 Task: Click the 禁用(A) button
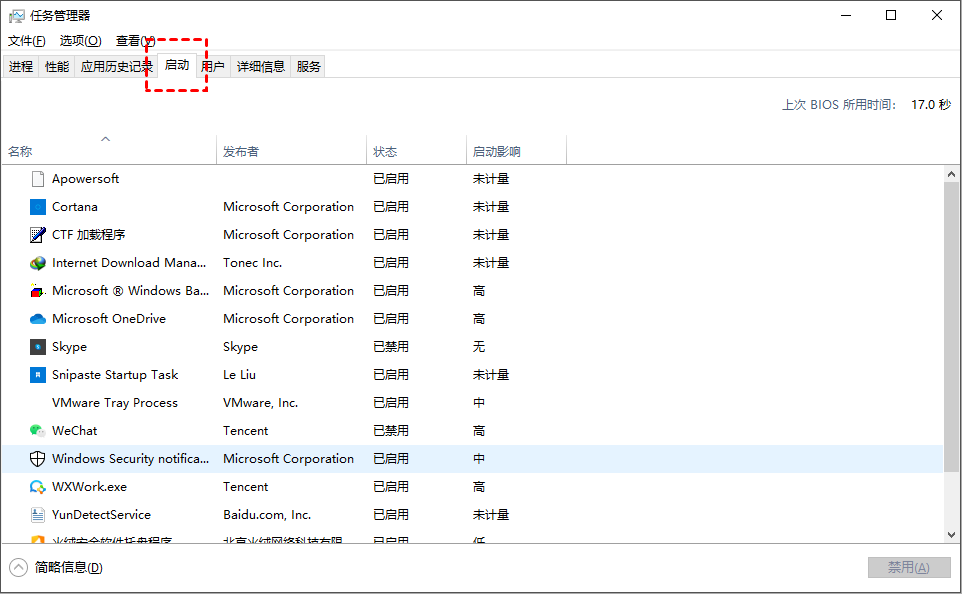coord(909,568)
